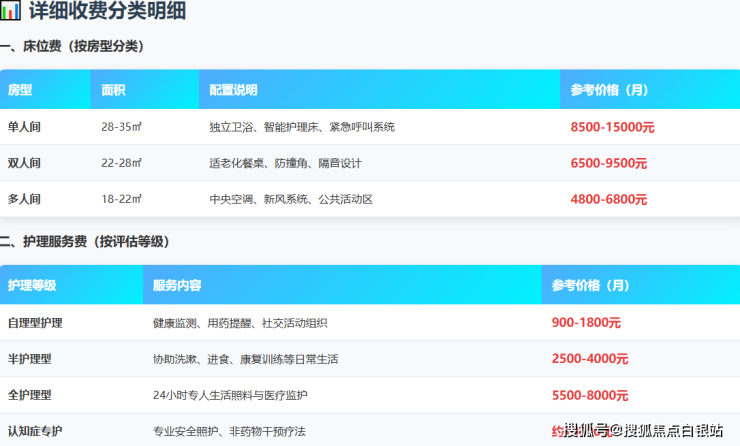The image size is (740, 446).
Task: Click the 面积 column header
Action: point(113,90)
